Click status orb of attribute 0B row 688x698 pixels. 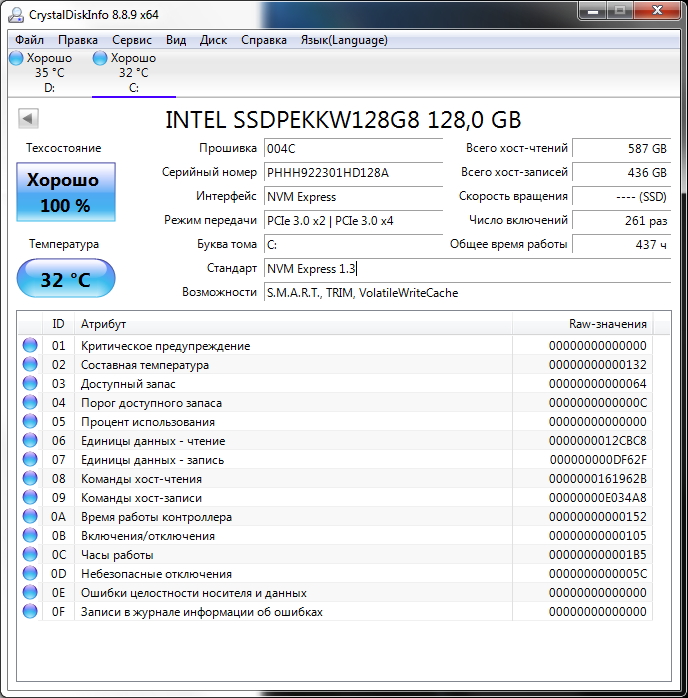point(30,536)
